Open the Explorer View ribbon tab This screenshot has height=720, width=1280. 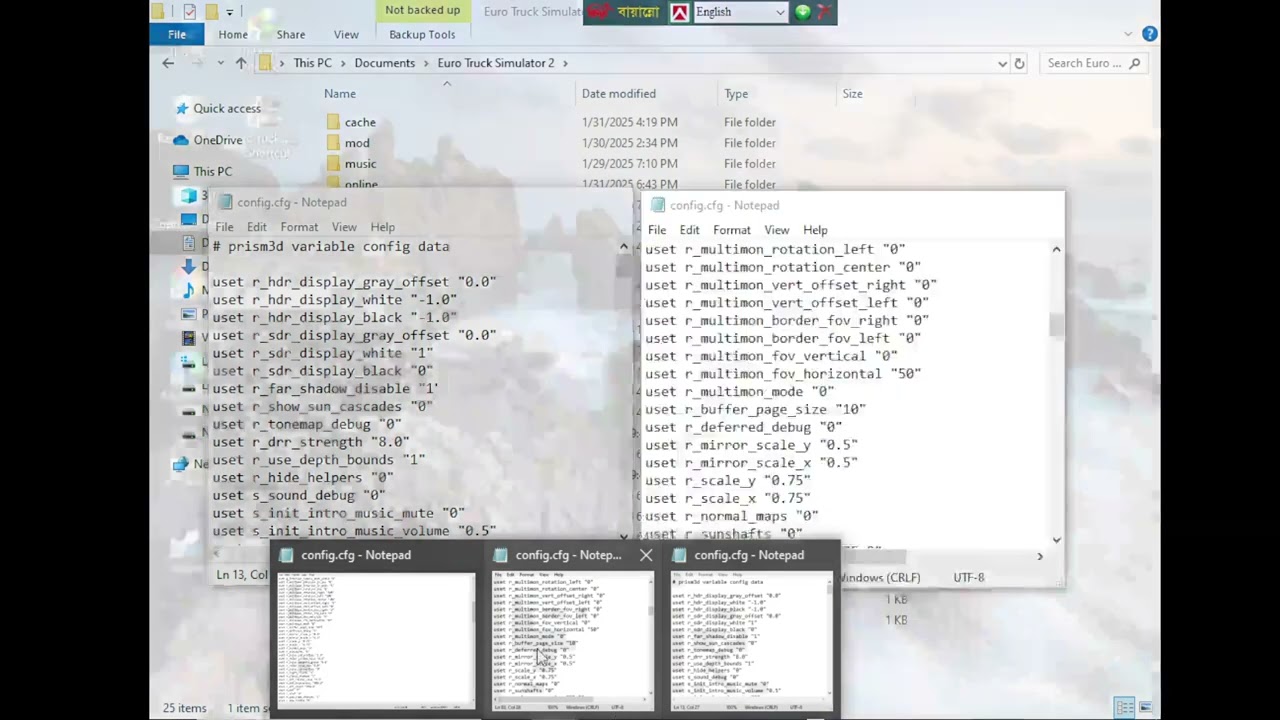(x=346, y=34)
